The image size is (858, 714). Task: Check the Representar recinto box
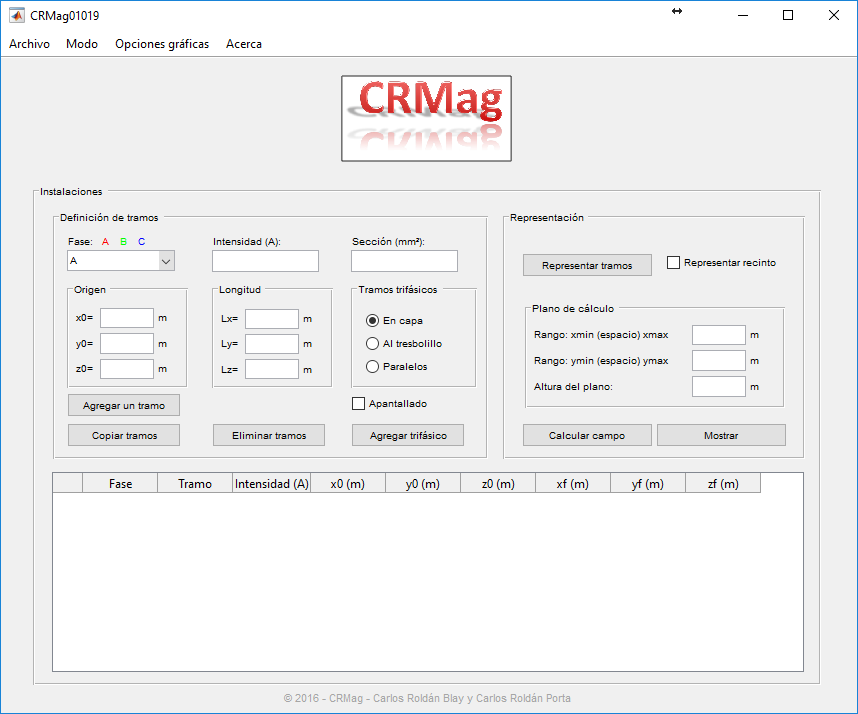(673, 263)
